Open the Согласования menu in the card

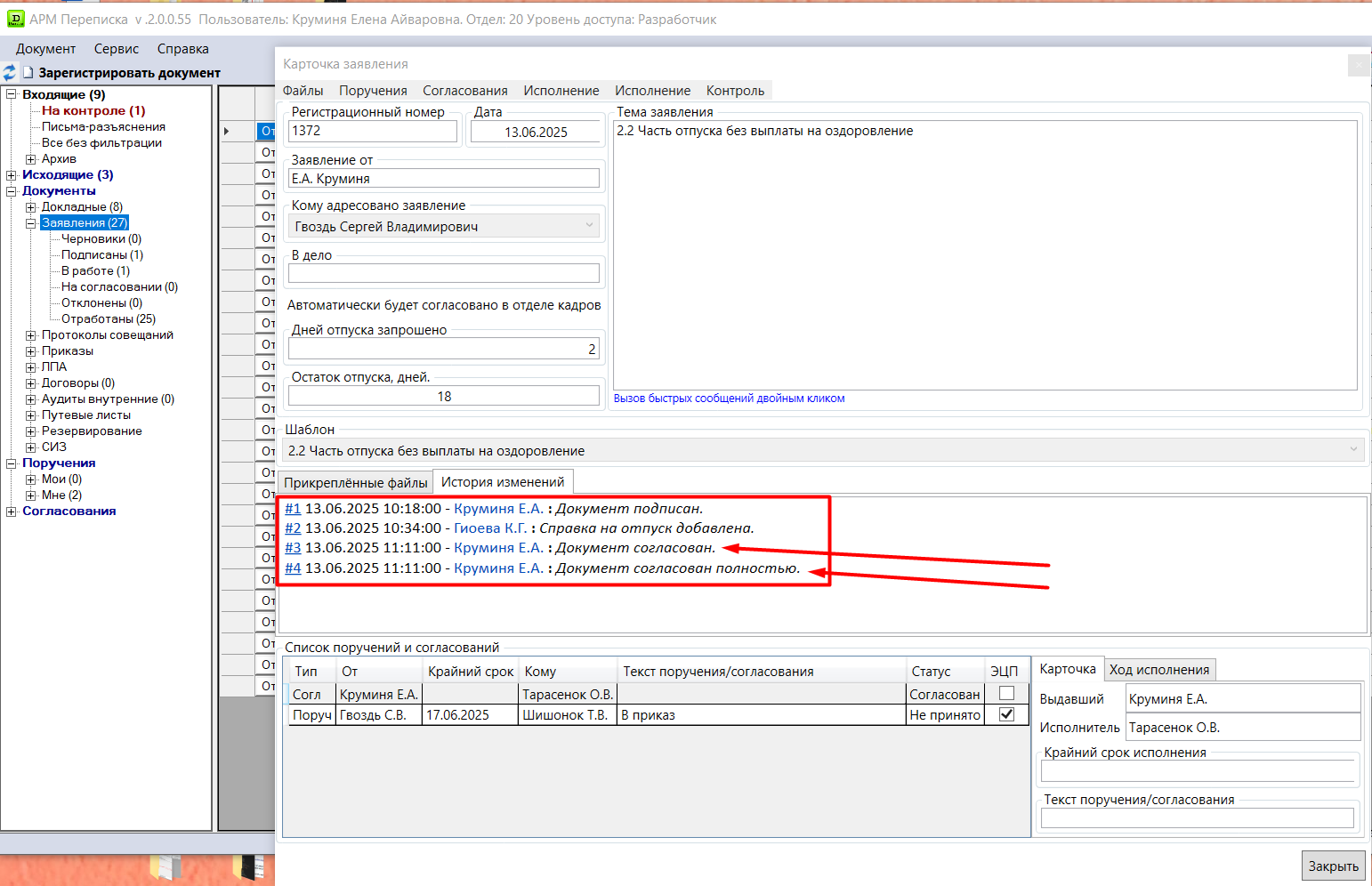(x=464, y=91)
